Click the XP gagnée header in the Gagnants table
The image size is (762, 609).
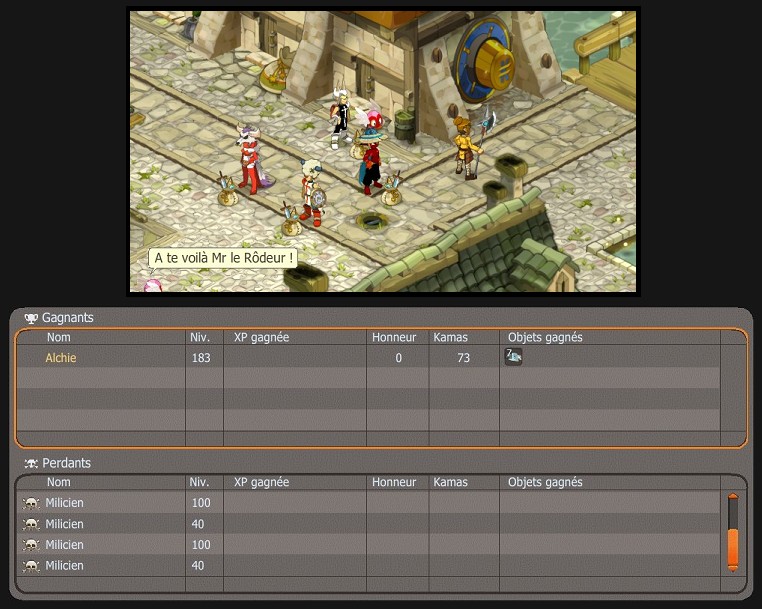pos(261,337)
